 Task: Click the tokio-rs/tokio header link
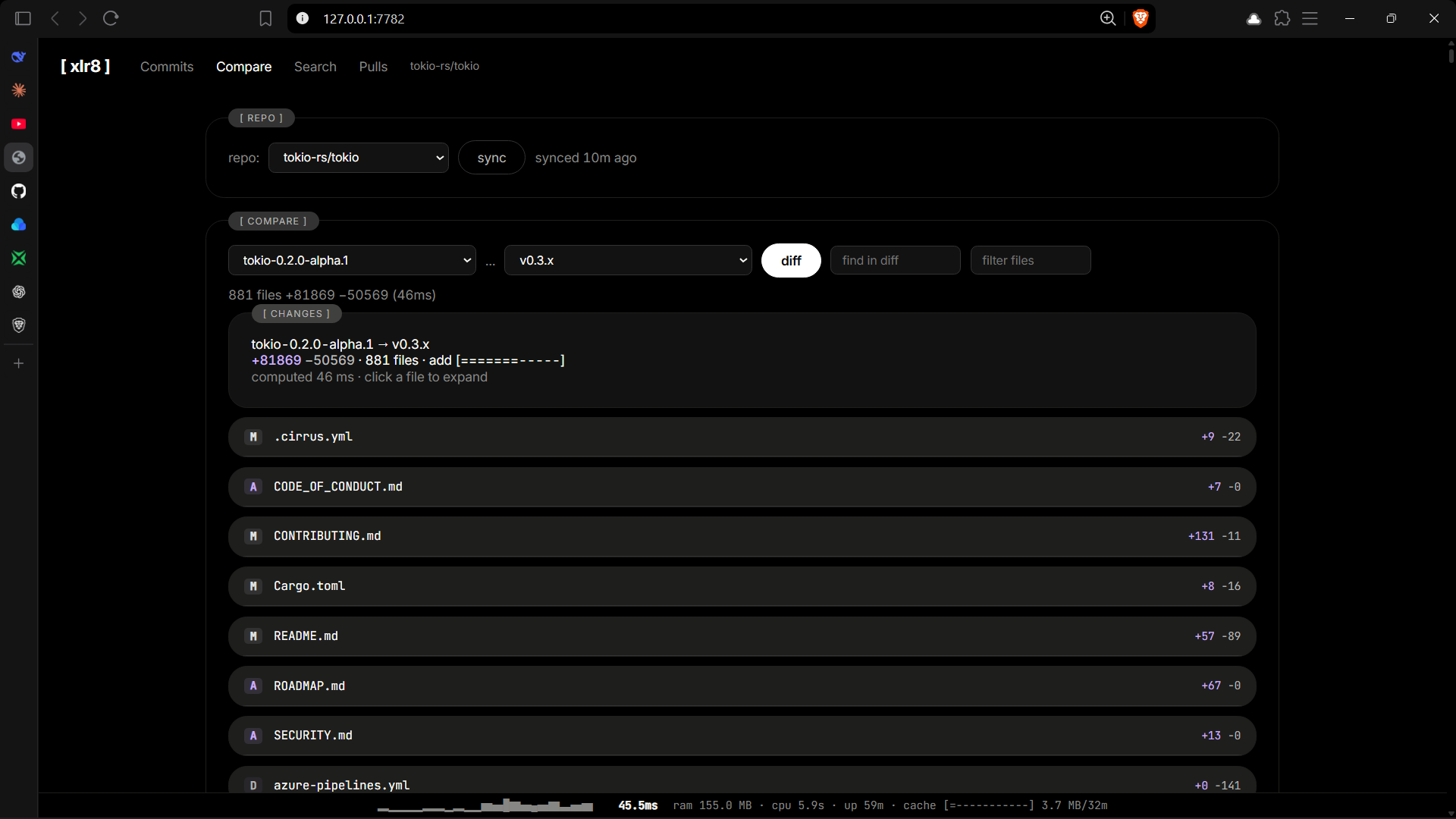tap(444, 66)
